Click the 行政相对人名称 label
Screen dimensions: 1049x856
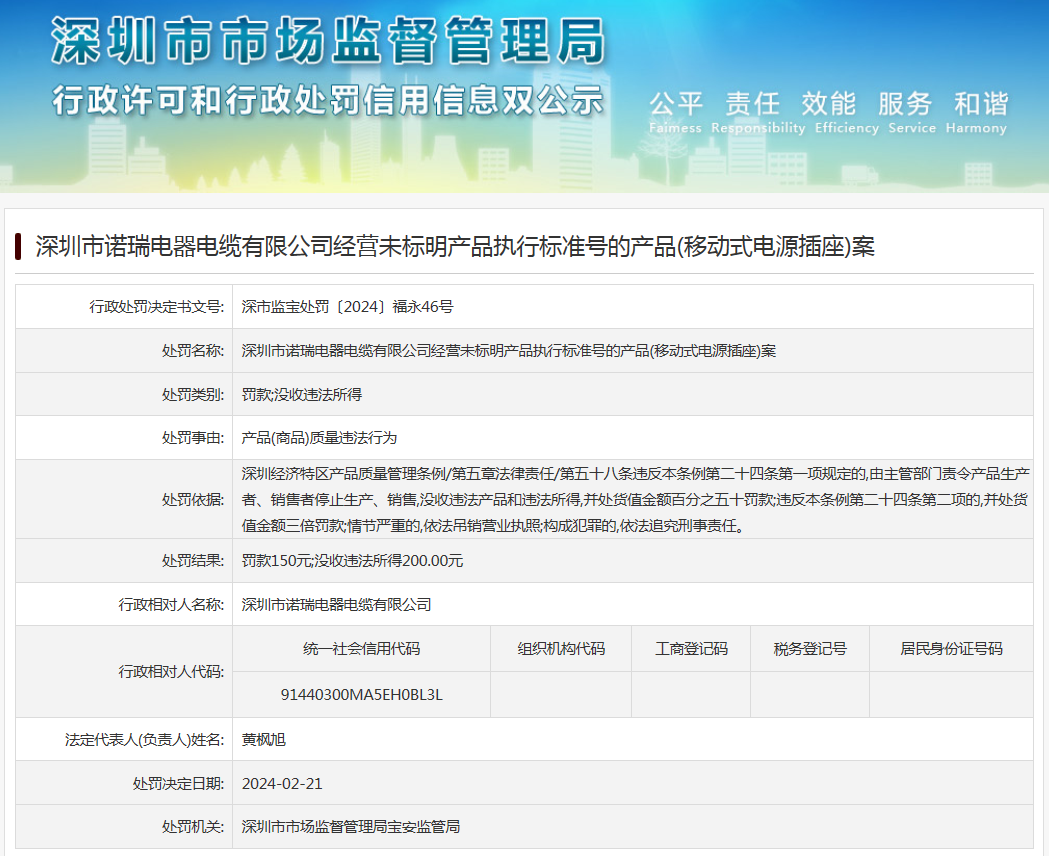point(171,605)
